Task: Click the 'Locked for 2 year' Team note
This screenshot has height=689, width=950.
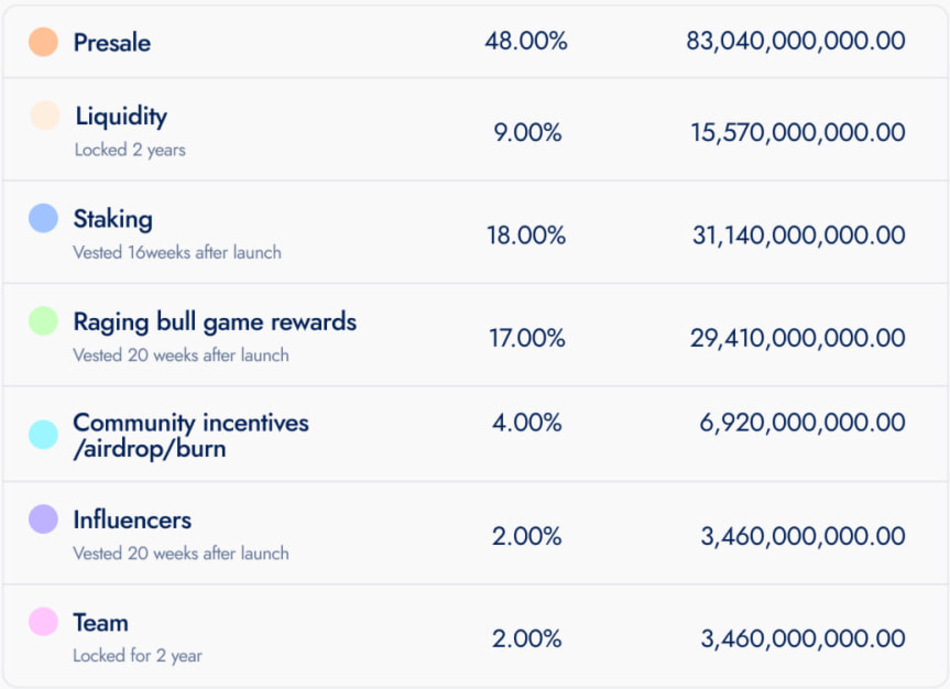Action: tap(138, 656)
